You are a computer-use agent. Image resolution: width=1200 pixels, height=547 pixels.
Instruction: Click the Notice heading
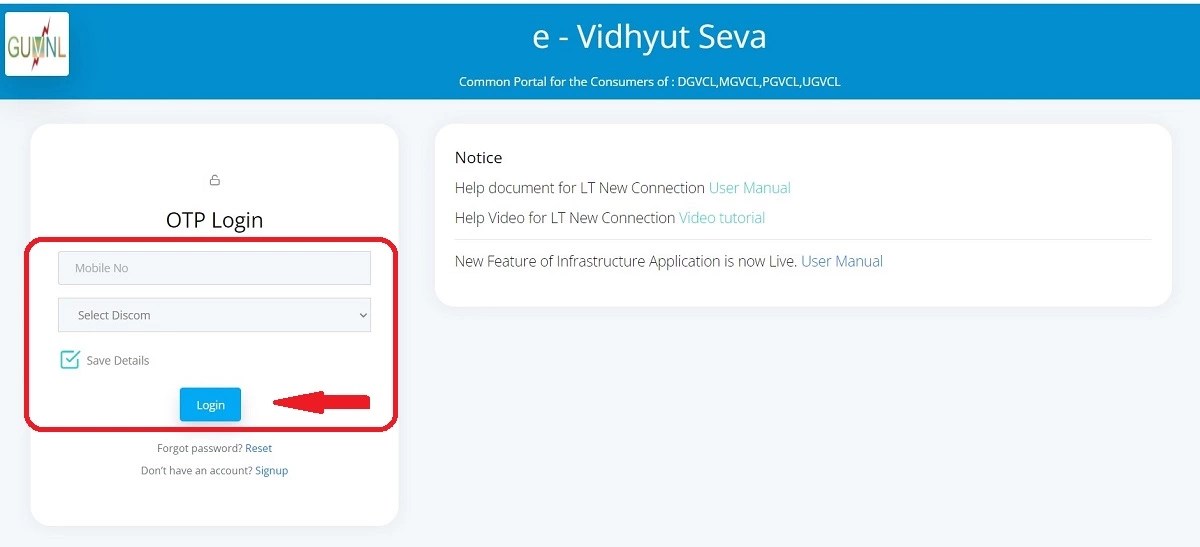(x=478, y=158)
